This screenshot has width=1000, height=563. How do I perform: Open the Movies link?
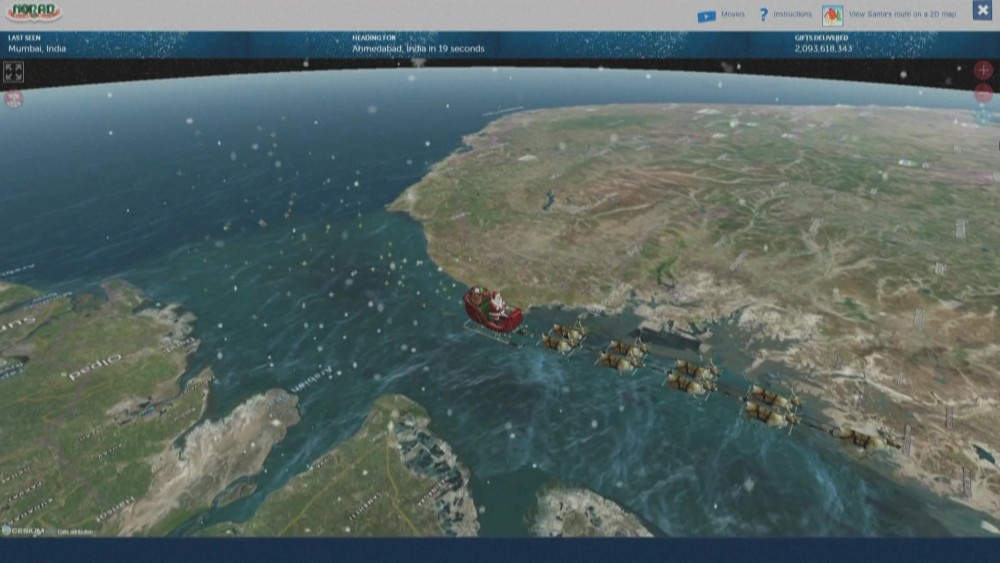[x=733, y=15]
